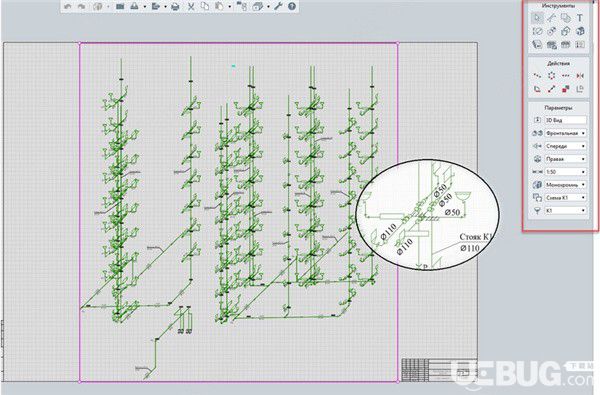Click the red overlapping squares action in Действия

pos(566,89)
